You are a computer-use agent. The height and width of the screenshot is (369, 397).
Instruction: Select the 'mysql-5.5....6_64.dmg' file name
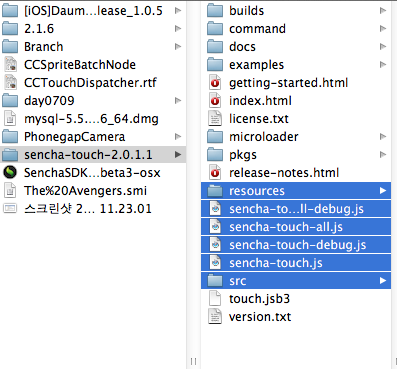(x=91, y=119)
